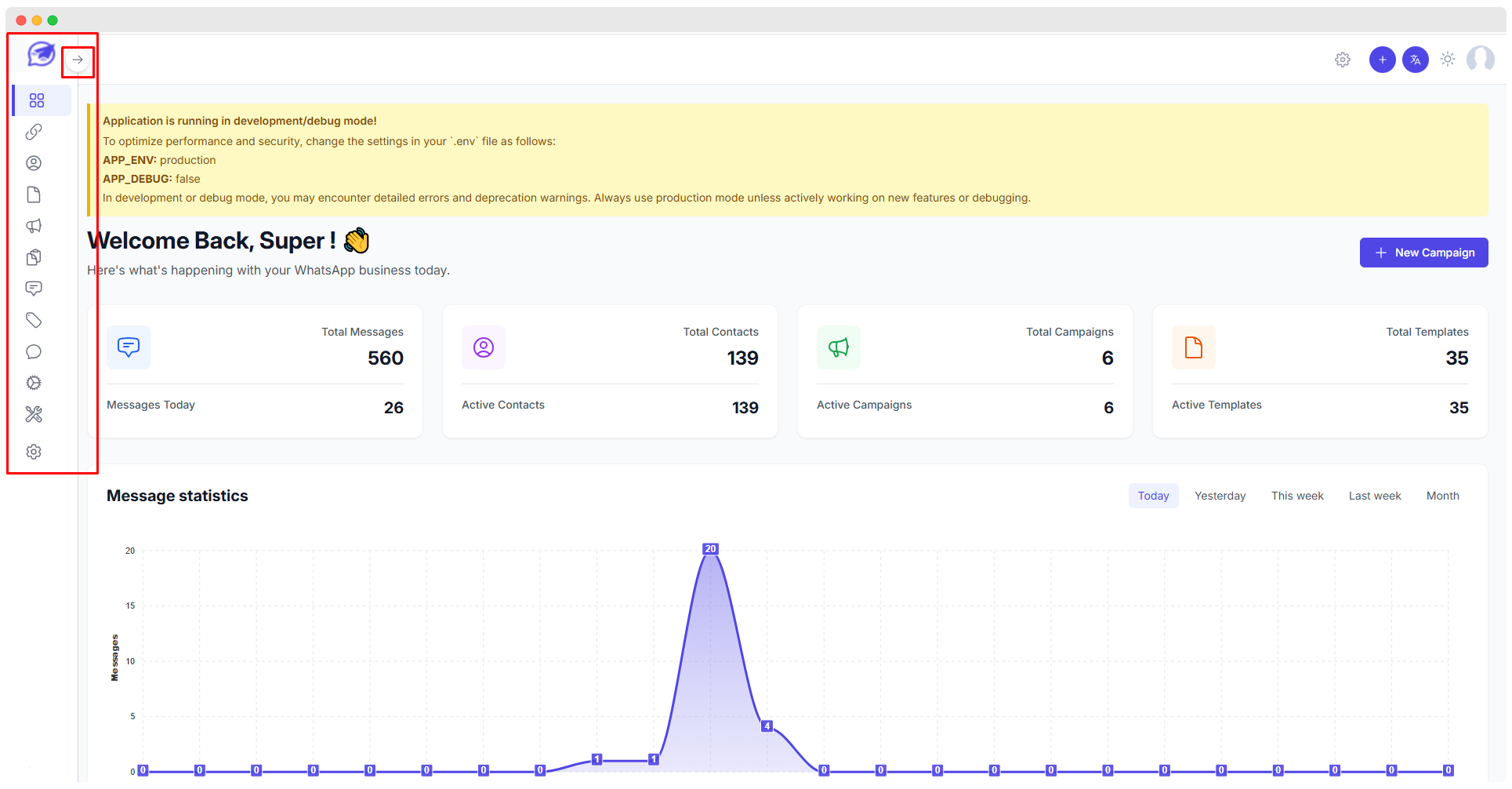1512x789 pixels.
Task: Open the link/connect icon in sidebar
Action: click(x=34, y=132)
